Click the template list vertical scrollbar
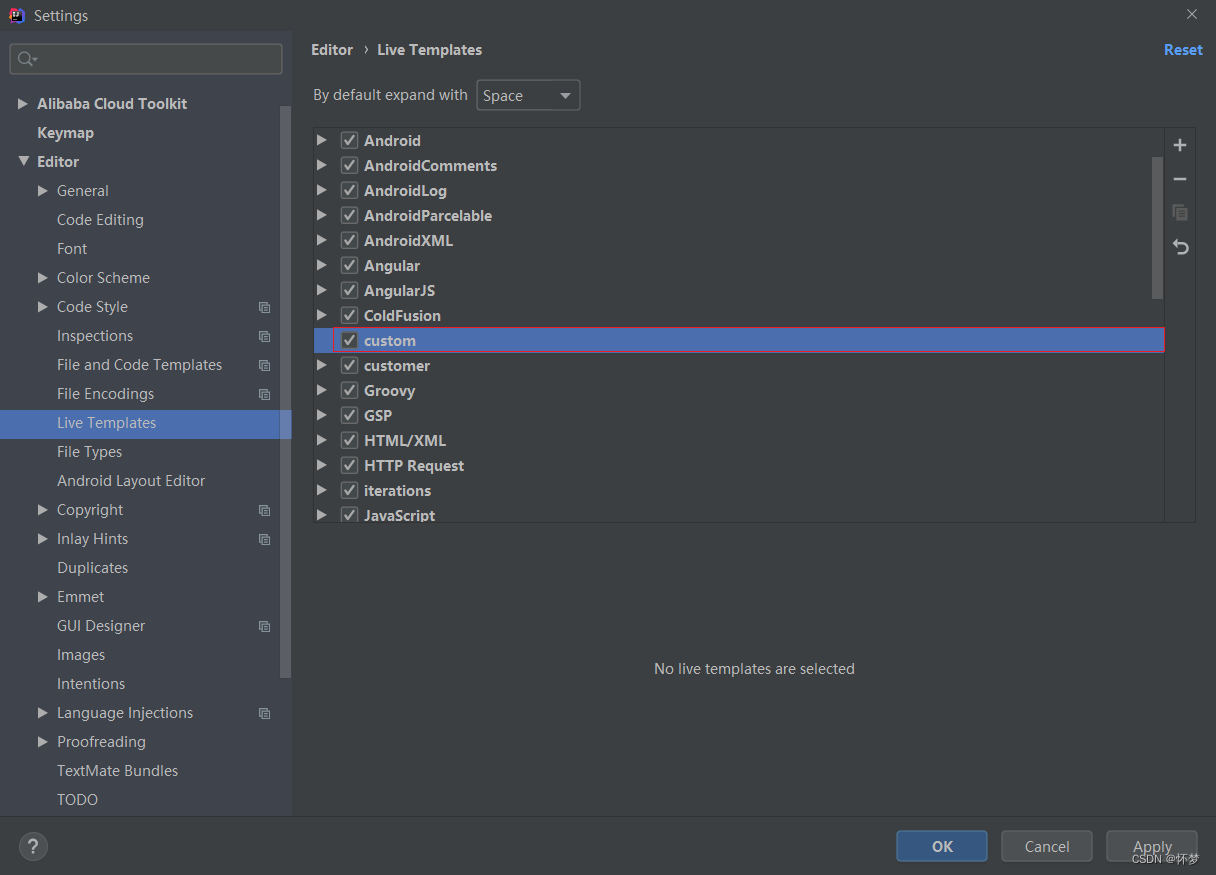Image resolution: width=1216 pixels, height=875 pixels. (x=1158, y=228)
